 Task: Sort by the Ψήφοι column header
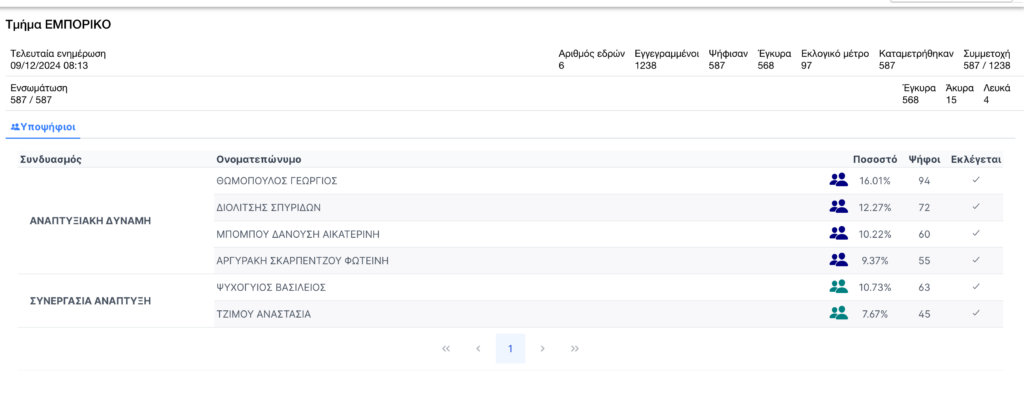(x=923, y=159)
